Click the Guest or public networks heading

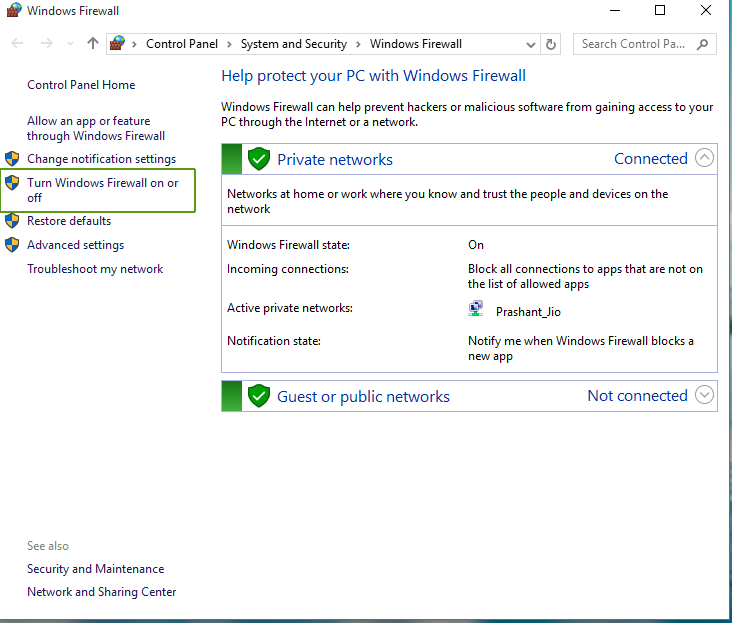pos(363,397)
